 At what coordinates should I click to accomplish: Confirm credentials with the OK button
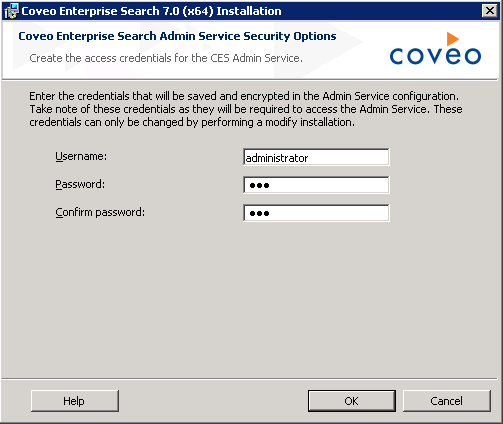352,401
